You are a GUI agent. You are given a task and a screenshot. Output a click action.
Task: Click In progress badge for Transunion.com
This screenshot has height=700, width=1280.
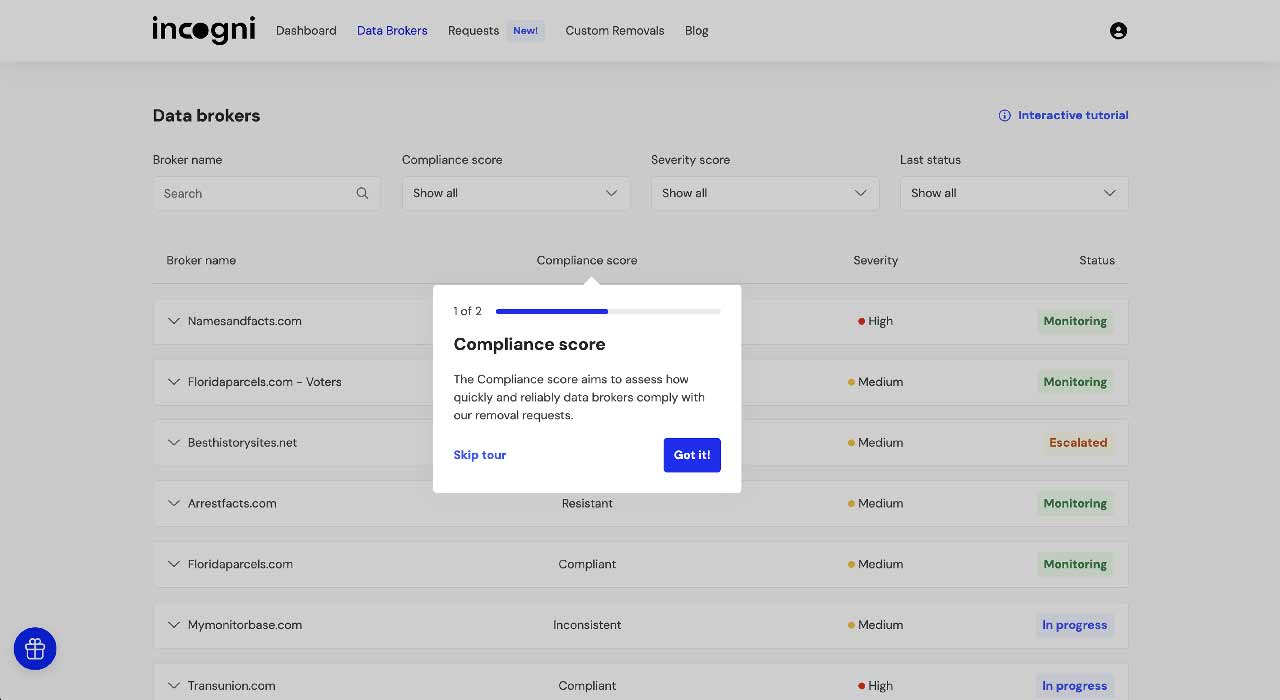1075,686
